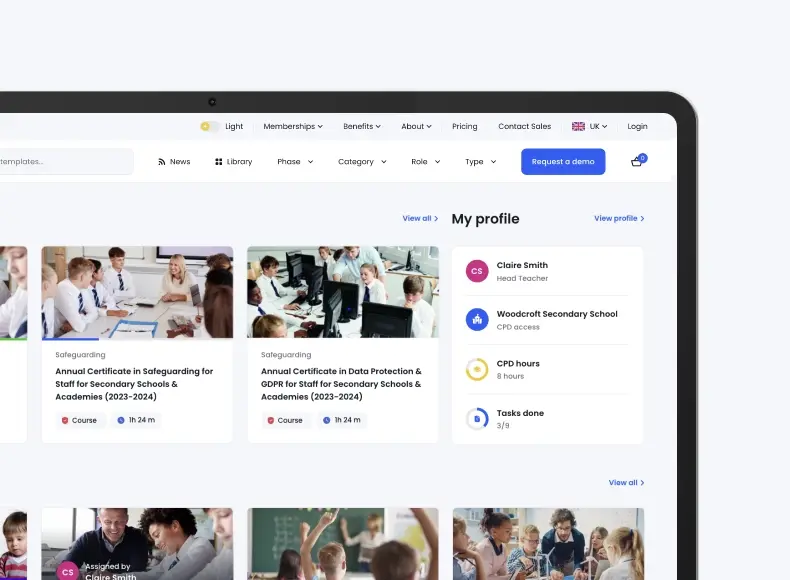This screenshot has height=580, width=790.
Task: Click the News feed icon
Action: tap(162, 162)
